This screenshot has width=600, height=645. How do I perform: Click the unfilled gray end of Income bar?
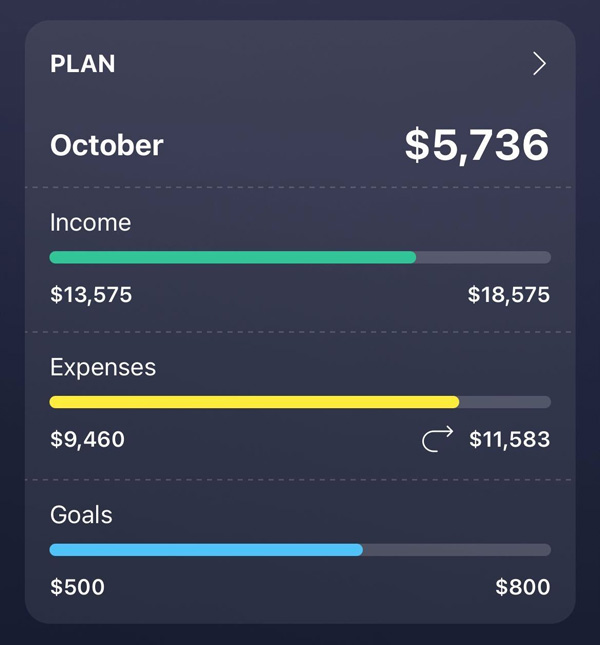point(483,257)
